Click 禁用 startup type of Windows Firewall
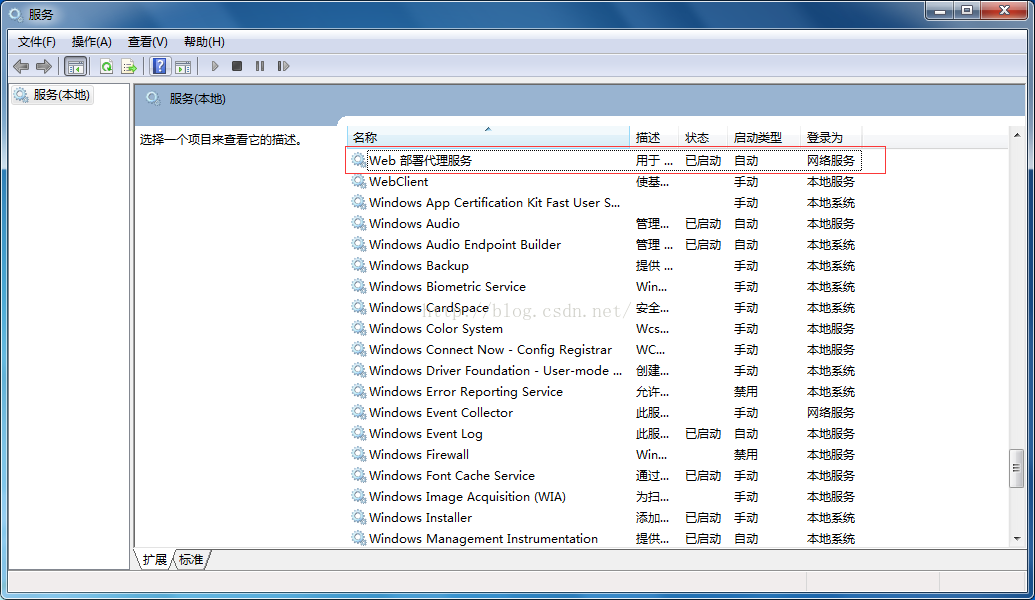 click(x=746, y=455)
